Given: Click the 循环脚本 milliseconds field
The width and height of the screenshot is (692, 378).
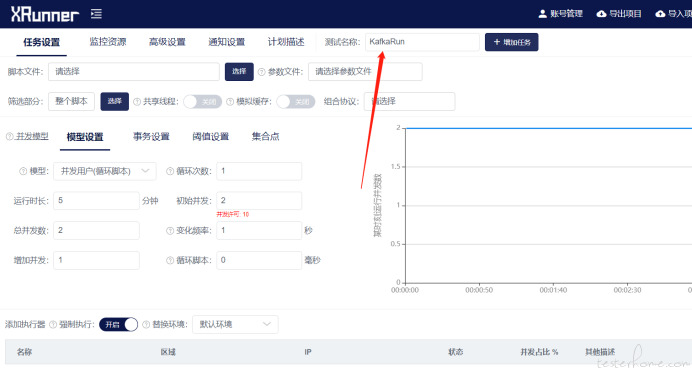Looking at the screenshot, I should [259, 260].
